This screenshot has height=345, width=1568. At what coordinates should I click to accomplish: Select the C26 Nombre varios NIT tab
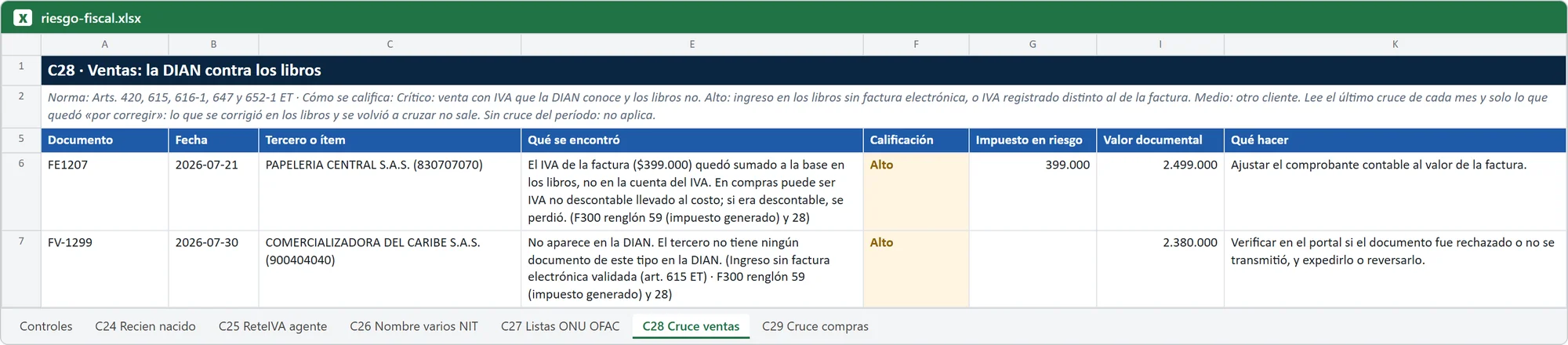pyautogui.click(x=414, y=326)
